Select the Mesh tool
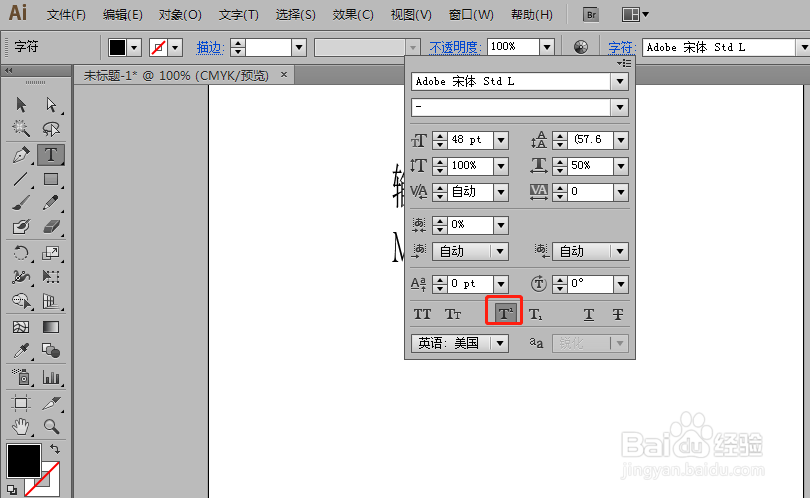The height and width of the screenshot is (498, 810). point(21,327)
